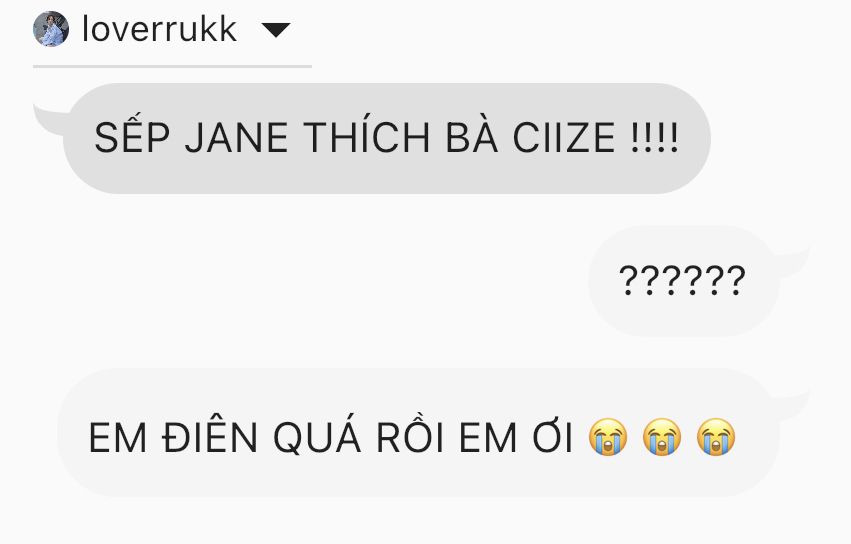Image resolution: width=851 pixels, height=544 pixels.
Task: Click the exclamation marks after CIIZE
Action: [654, 138]
